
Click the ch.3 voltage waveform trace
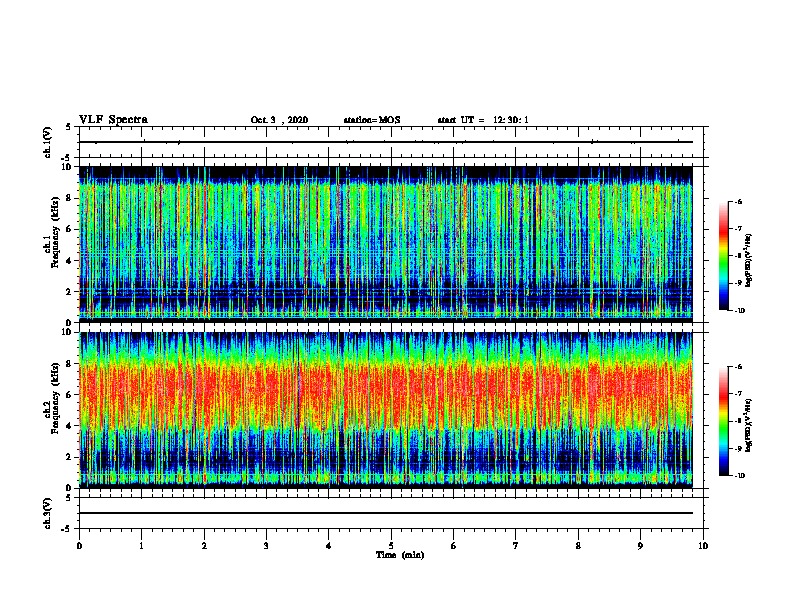[x=386, y=513]
